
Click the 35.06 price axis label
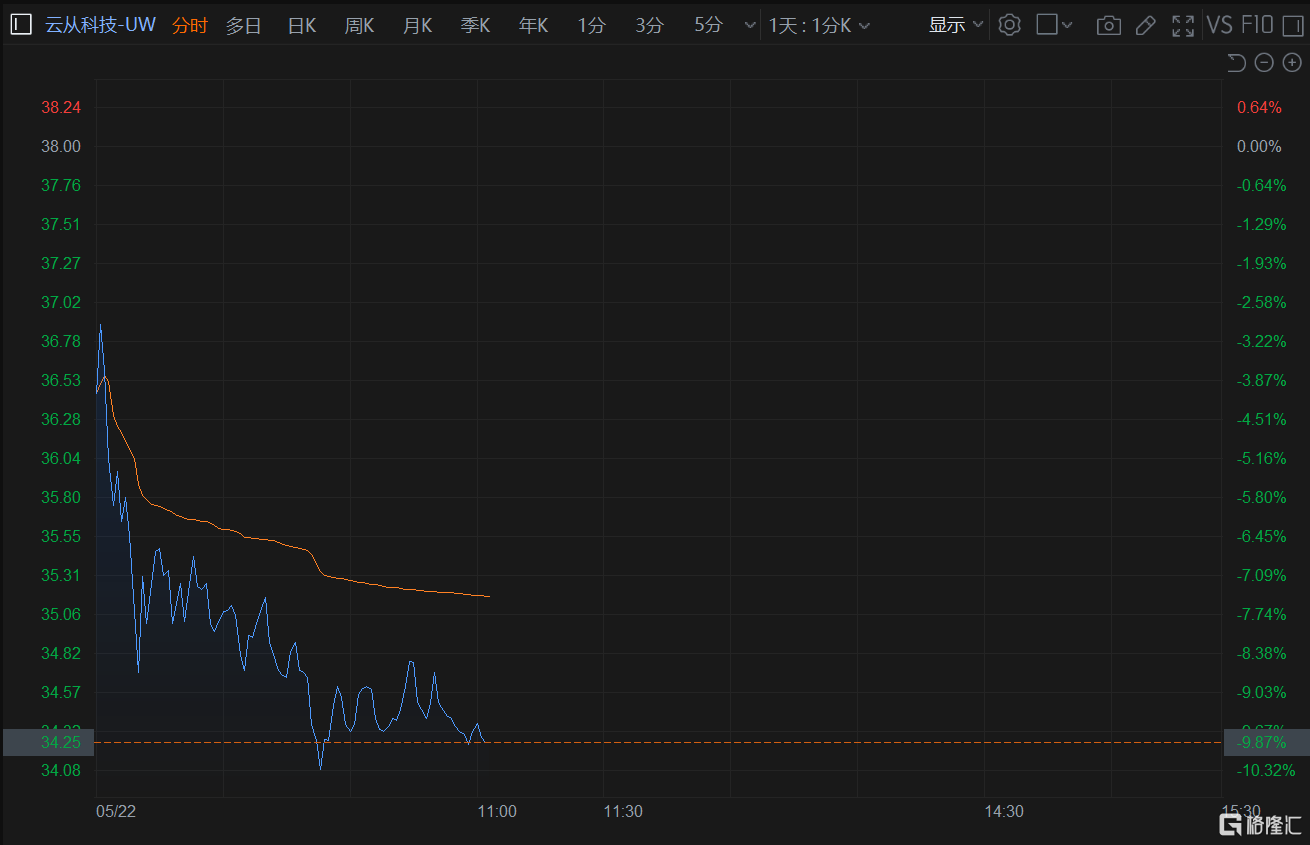click(60, 615)
